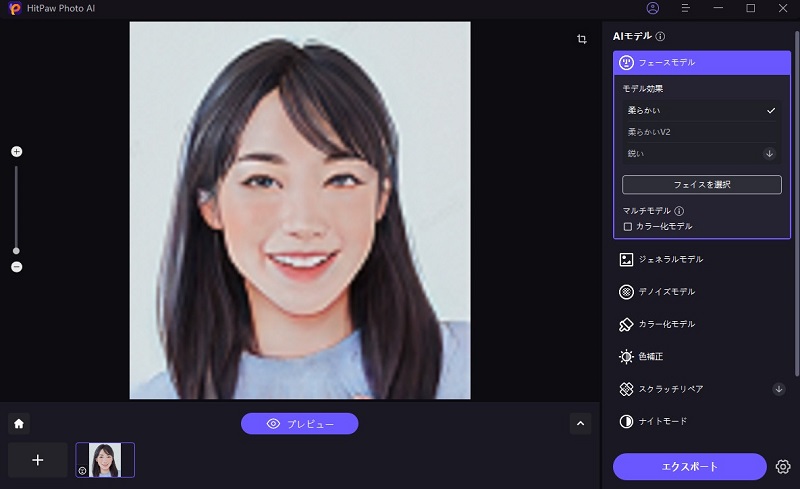The image size is (800, 489).
Task: Select the 柔らかい model effect
Action: [700, 110]
